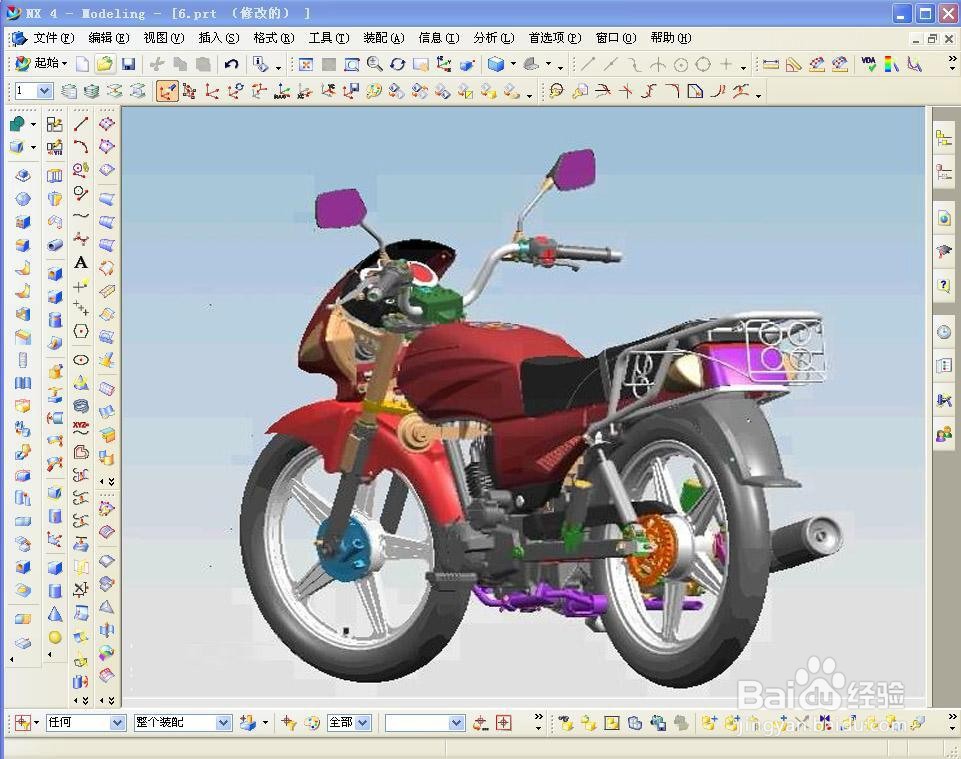Click the Fit view icon
This screenshot has width=961, height=759.
(305, 64)
